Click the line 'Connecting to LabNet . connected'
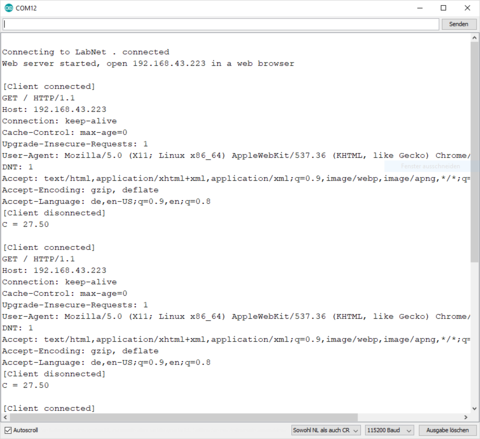The image size is (480, 439). click(x=86, y=52)
